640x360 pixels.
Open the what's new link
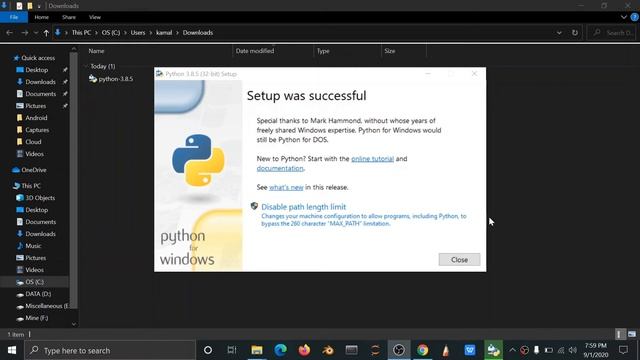[286, 187]
